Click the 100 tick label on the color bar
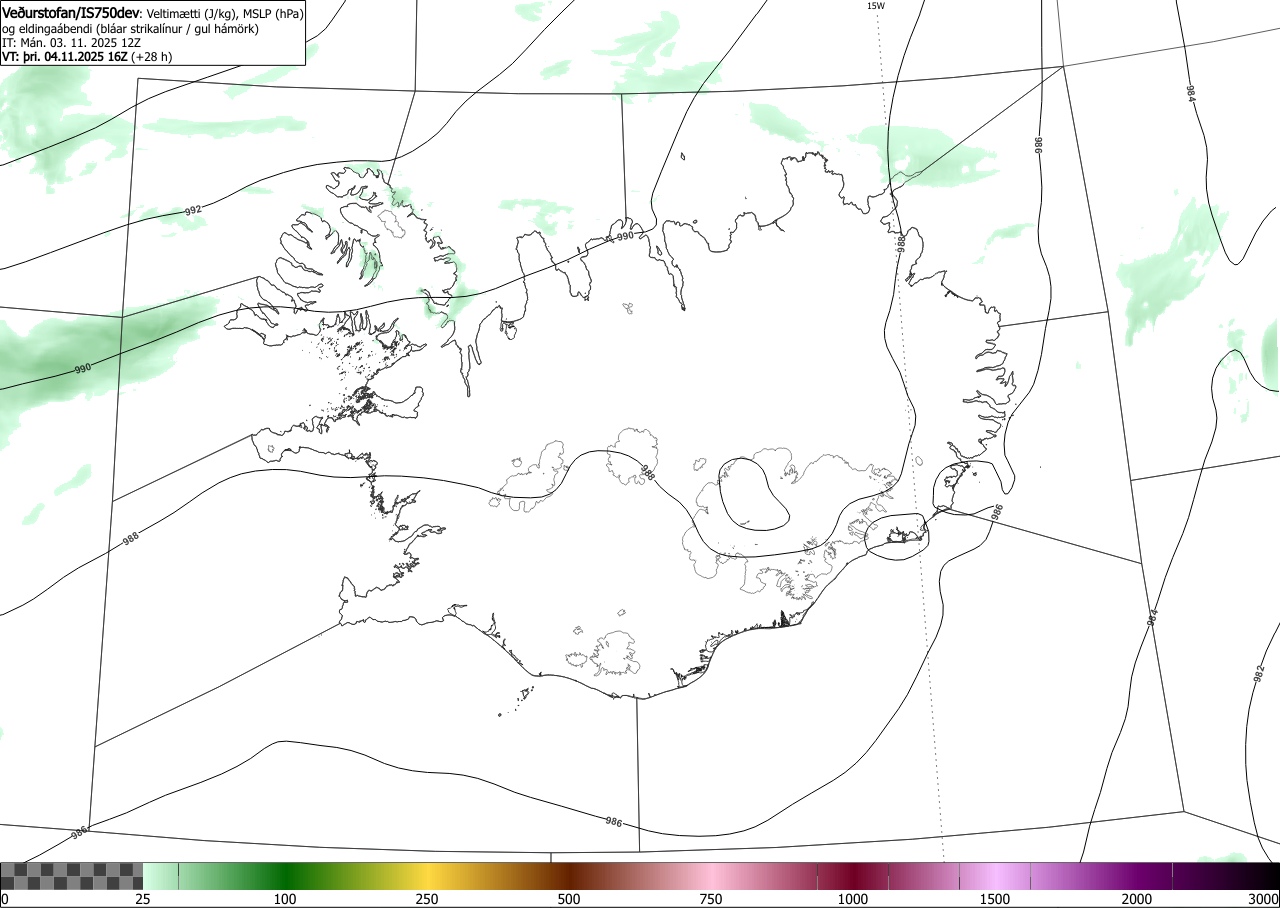This screenshot has height=908, width=1280. coord(285,899)
